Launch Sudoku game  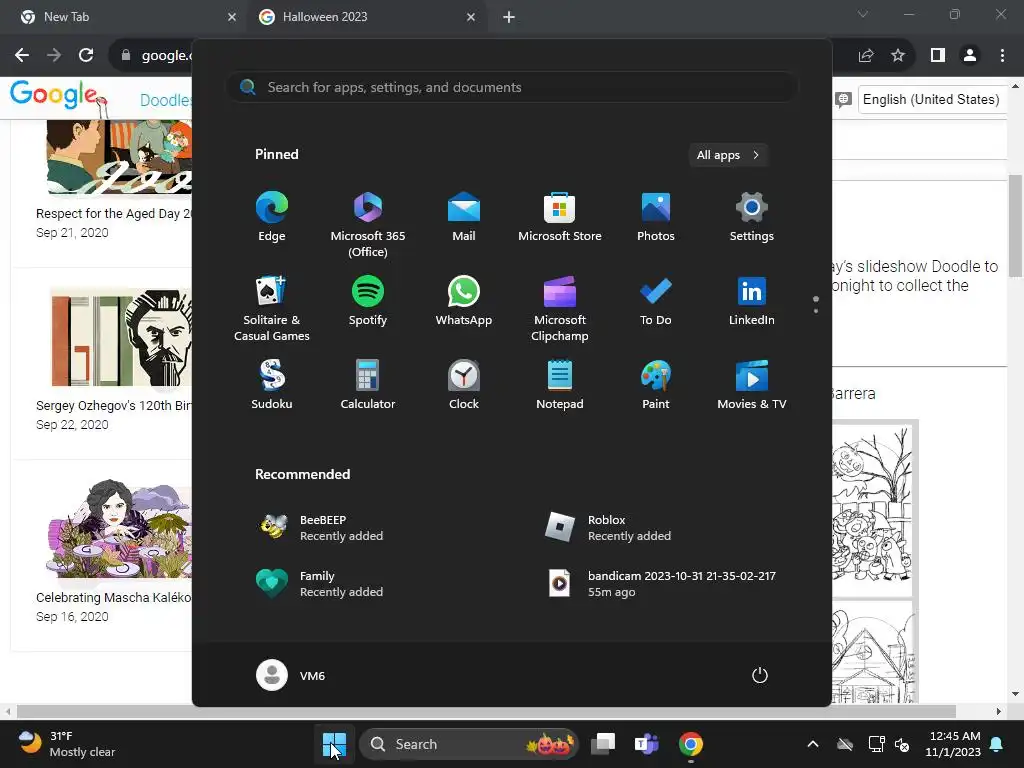click(272, 385)
